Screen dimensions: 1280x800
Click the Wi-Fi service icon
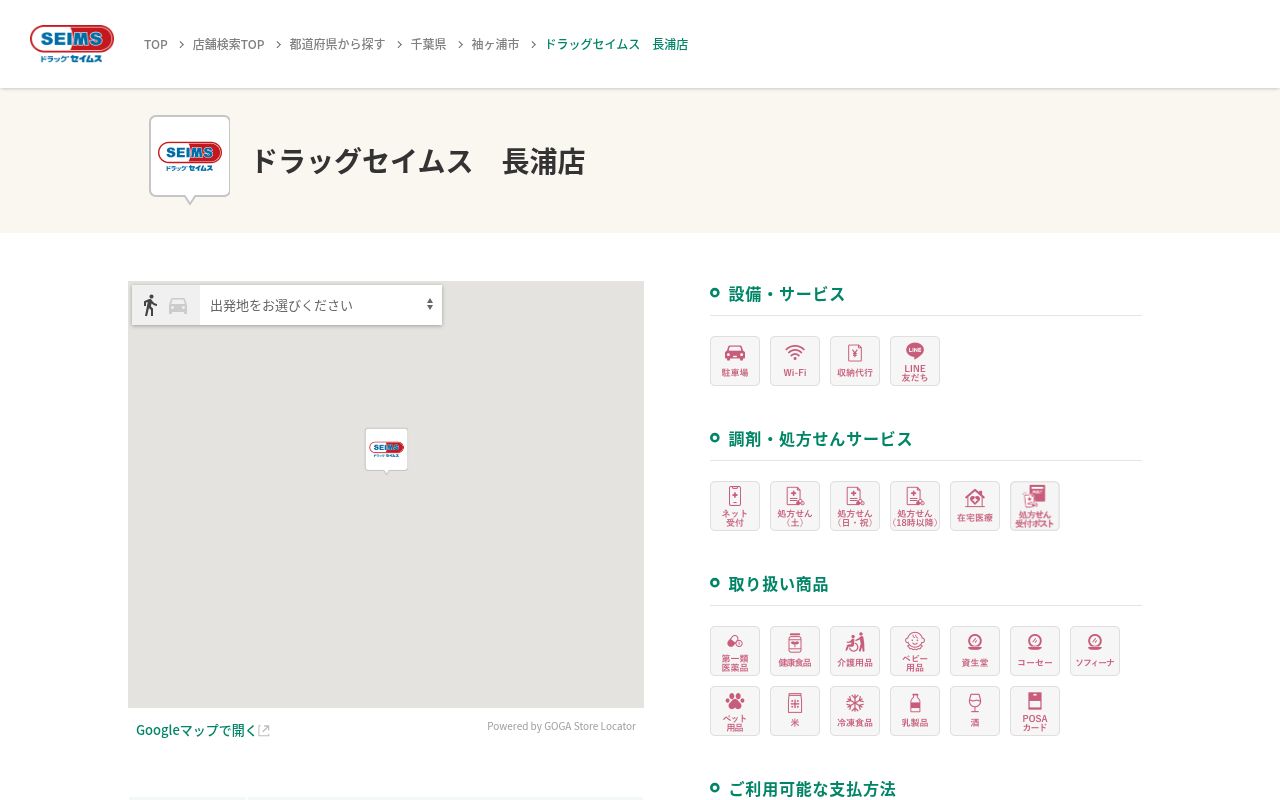[795, 361]
